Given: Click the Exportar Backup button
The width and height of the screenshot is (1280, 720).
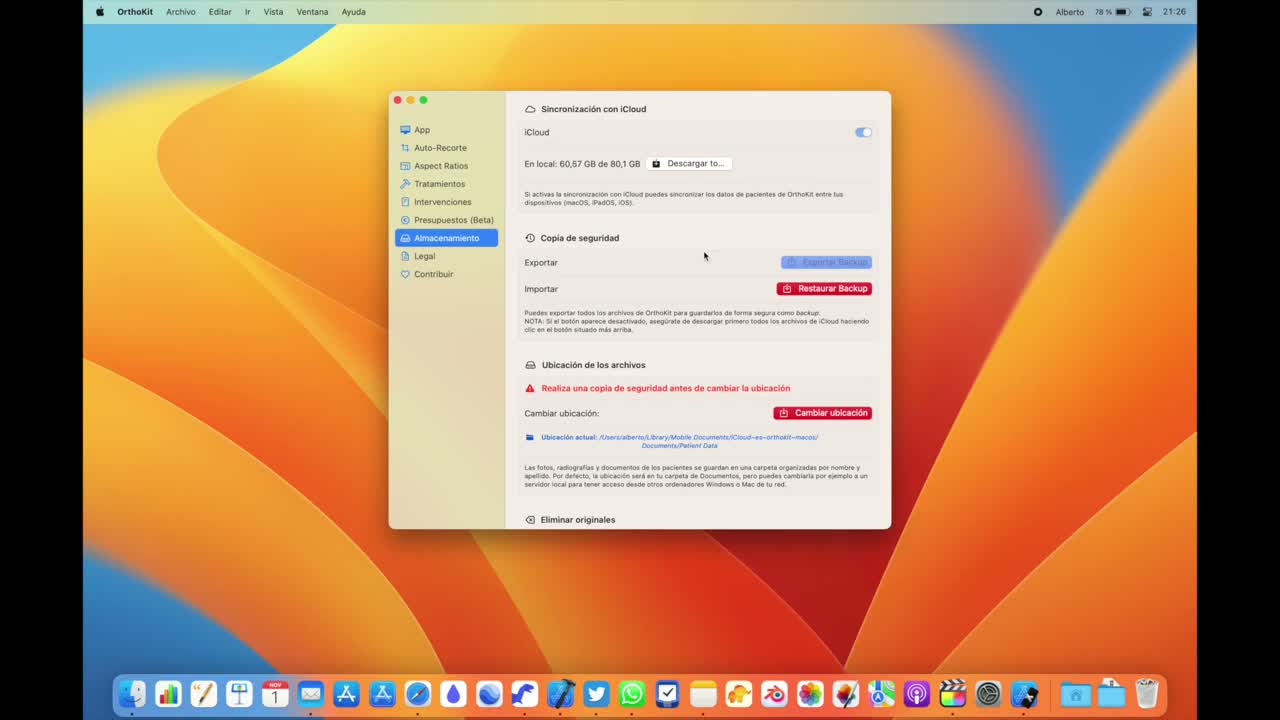Looking at the screenshot, I should coord(826,262).
